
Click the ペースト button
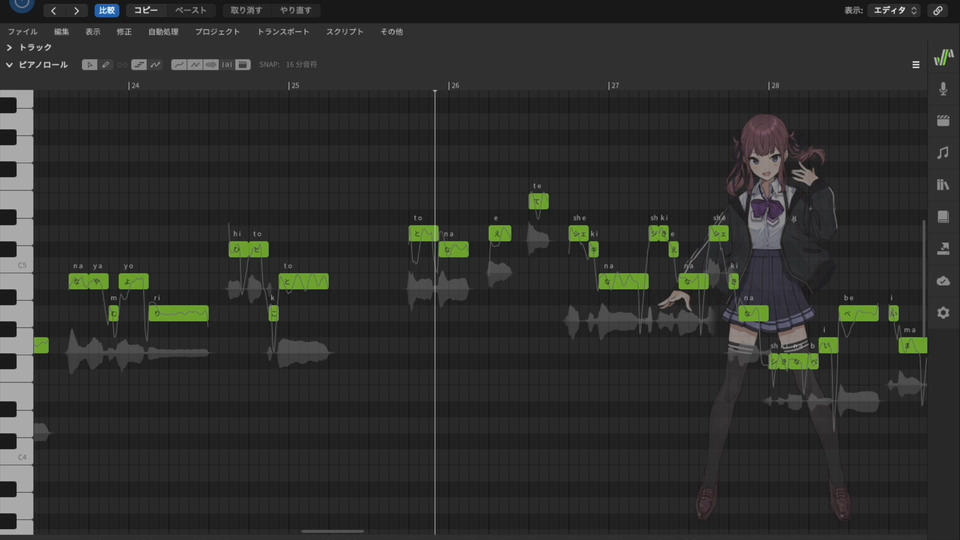click(191, 10)
